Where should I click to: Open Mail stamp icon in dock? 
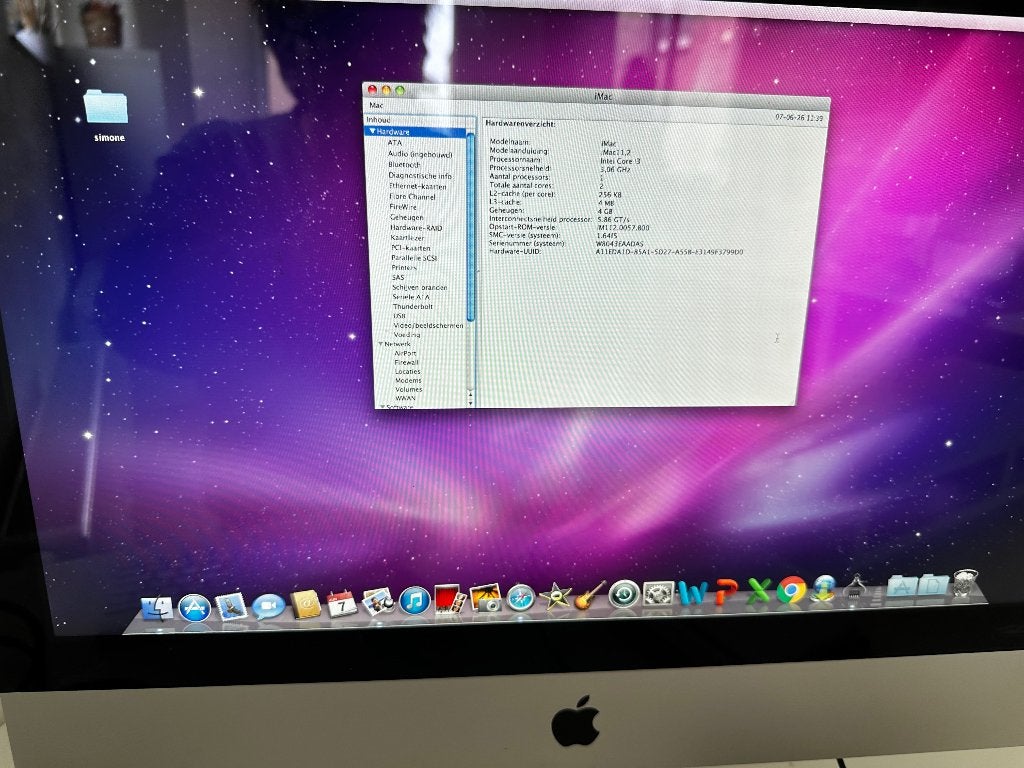[x=231, y=607]
